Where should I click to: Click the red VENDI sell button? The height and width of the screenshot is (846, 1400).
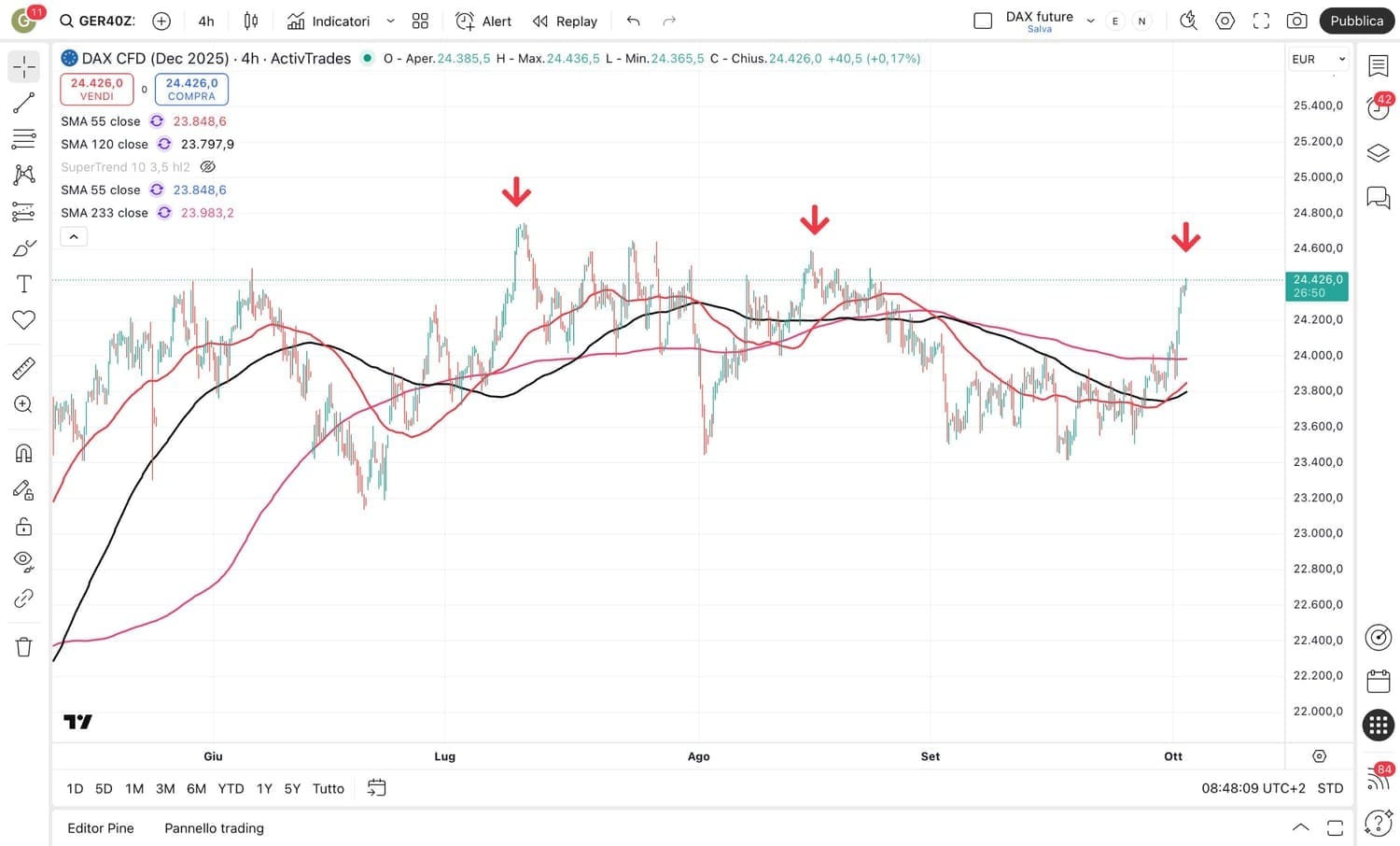(97, 89)
